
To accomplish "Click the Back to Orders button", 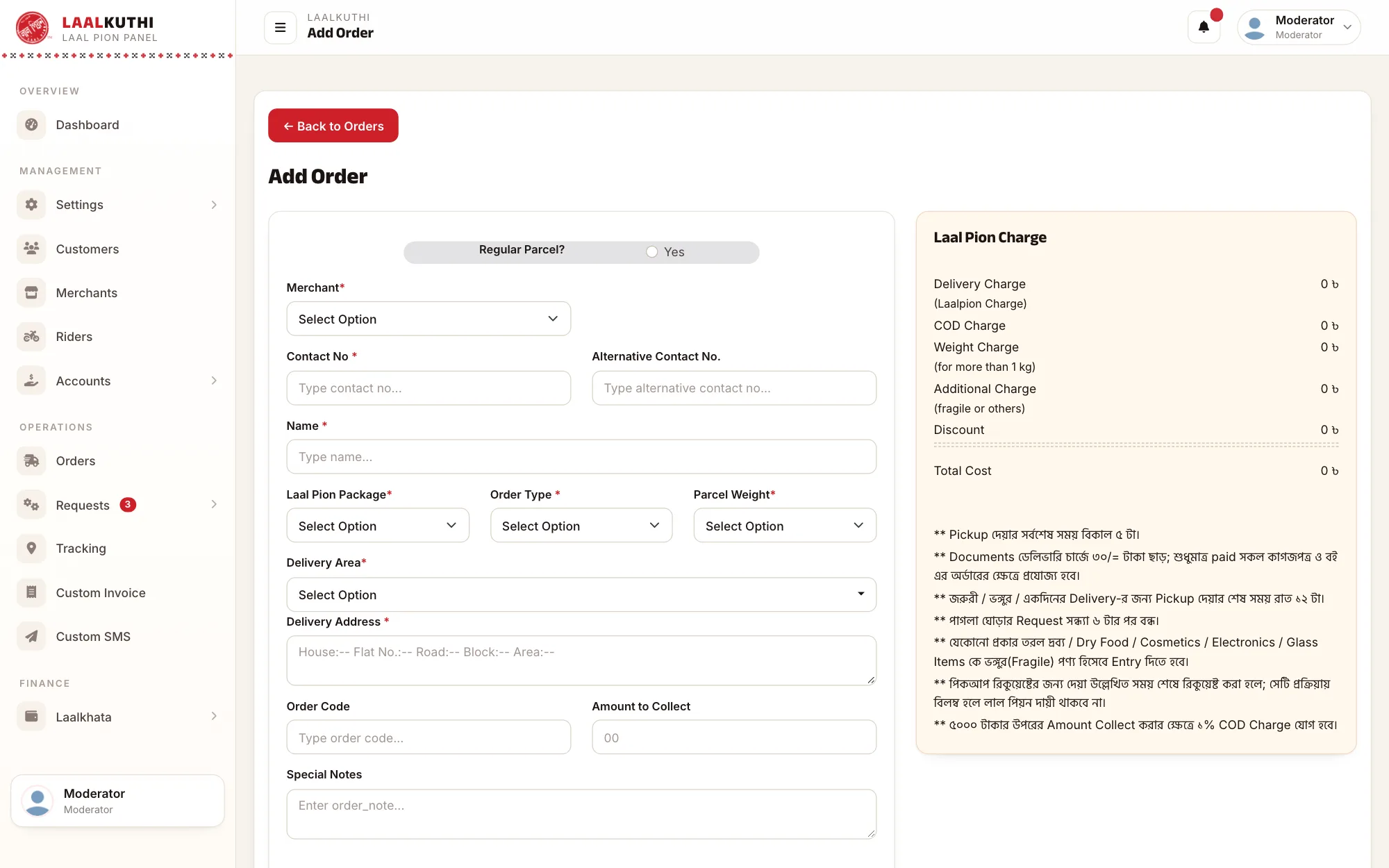I will [x=333, y=126].
